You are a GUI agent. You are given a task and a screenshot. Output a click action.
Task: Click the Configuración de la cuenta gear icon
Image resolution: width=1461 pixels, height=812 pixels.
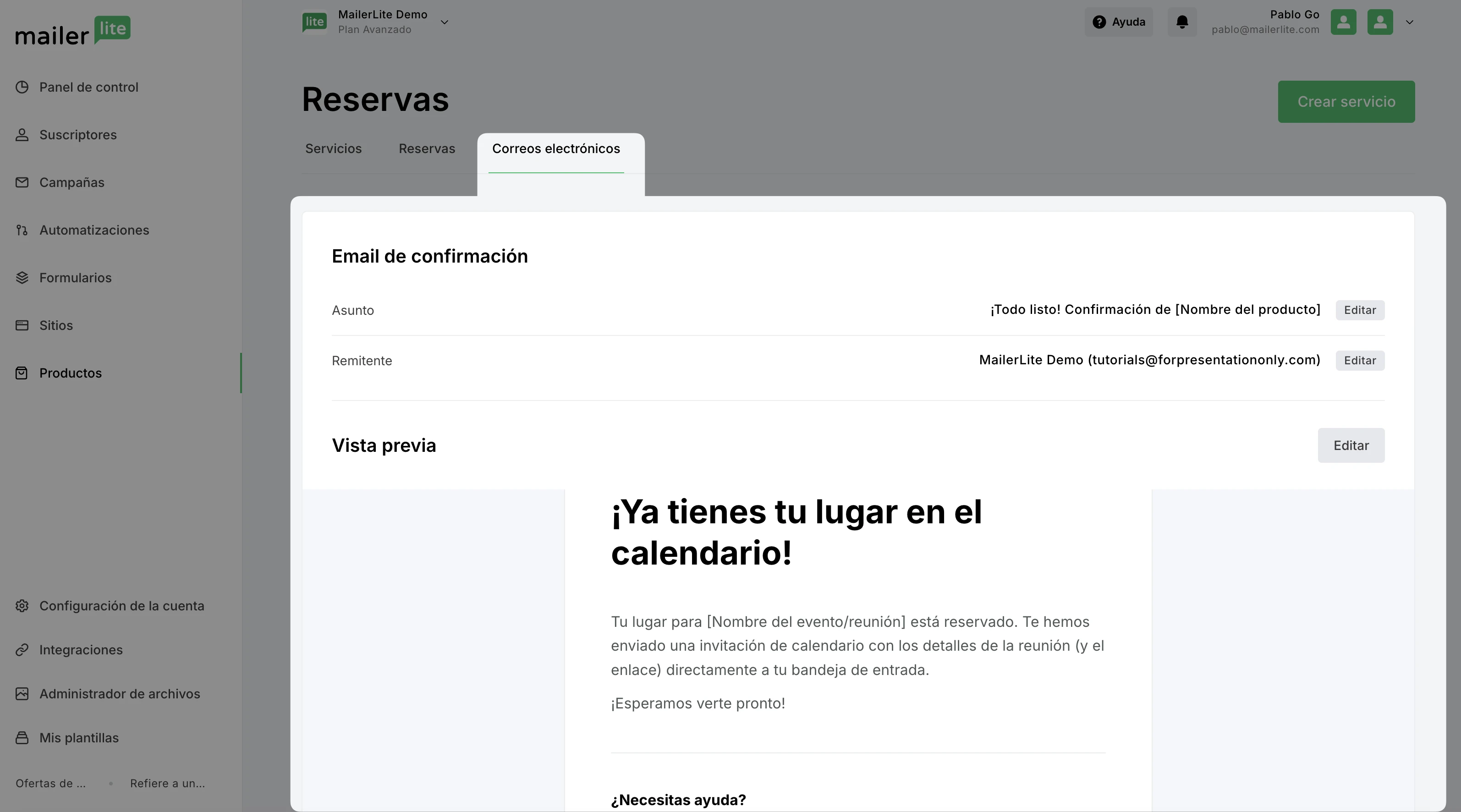(x=22, y=606)
